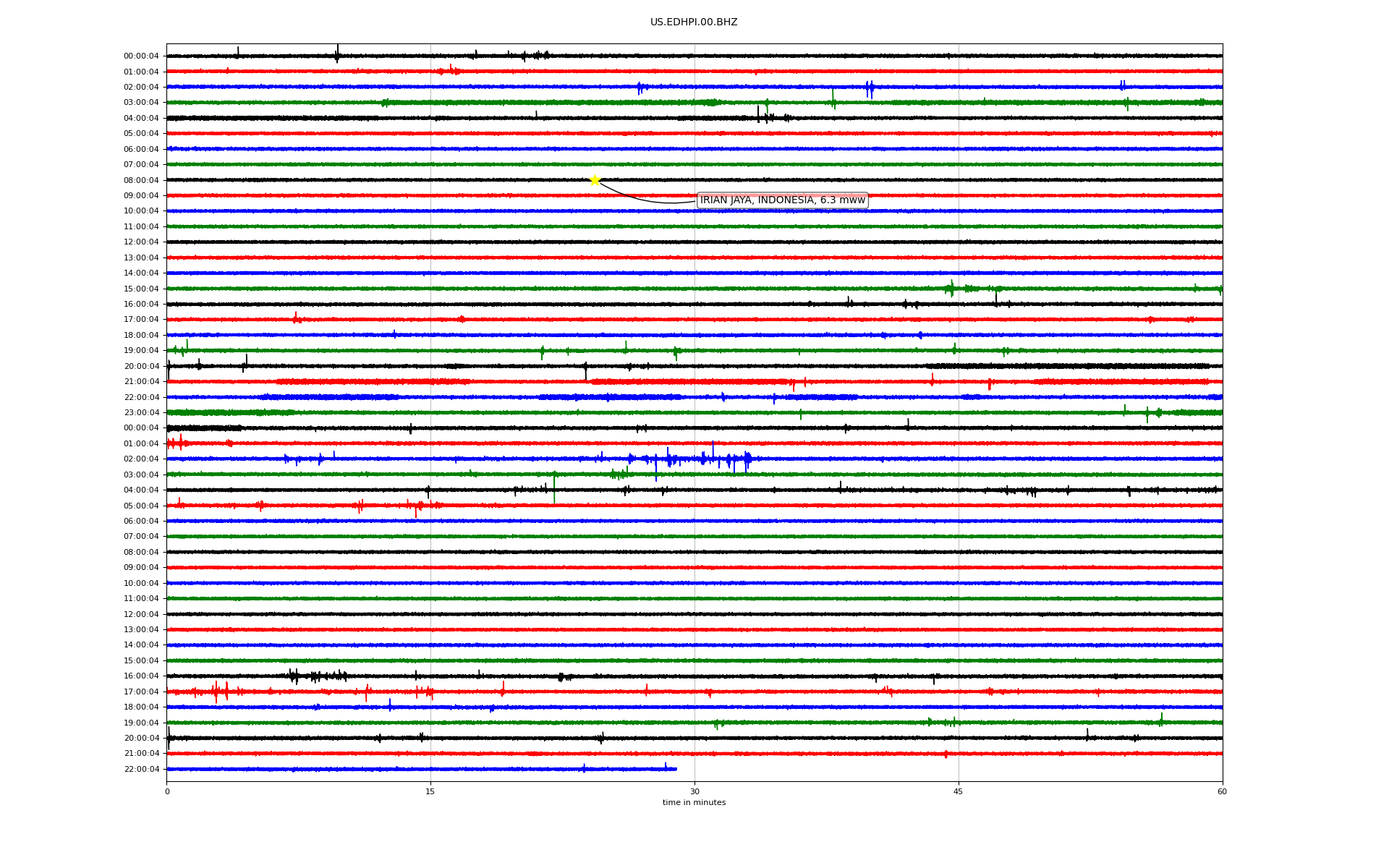Screen dimensions: 1389x868
Task: Click the 22:00:04 label just above 23:00:04
Action: (x=141, y=397)
